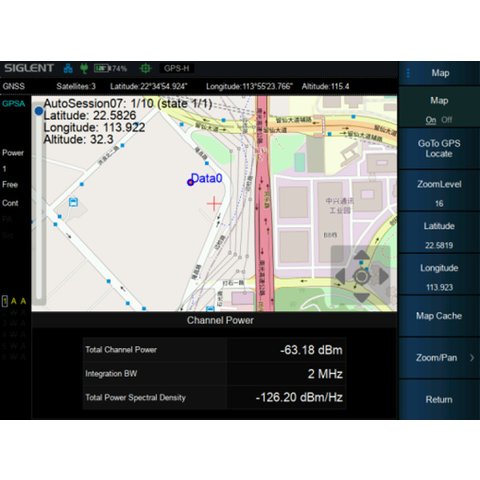Click the blue menu dots icon beside Map
This screenshot has height=480, width=480.
tap(408, 73)
